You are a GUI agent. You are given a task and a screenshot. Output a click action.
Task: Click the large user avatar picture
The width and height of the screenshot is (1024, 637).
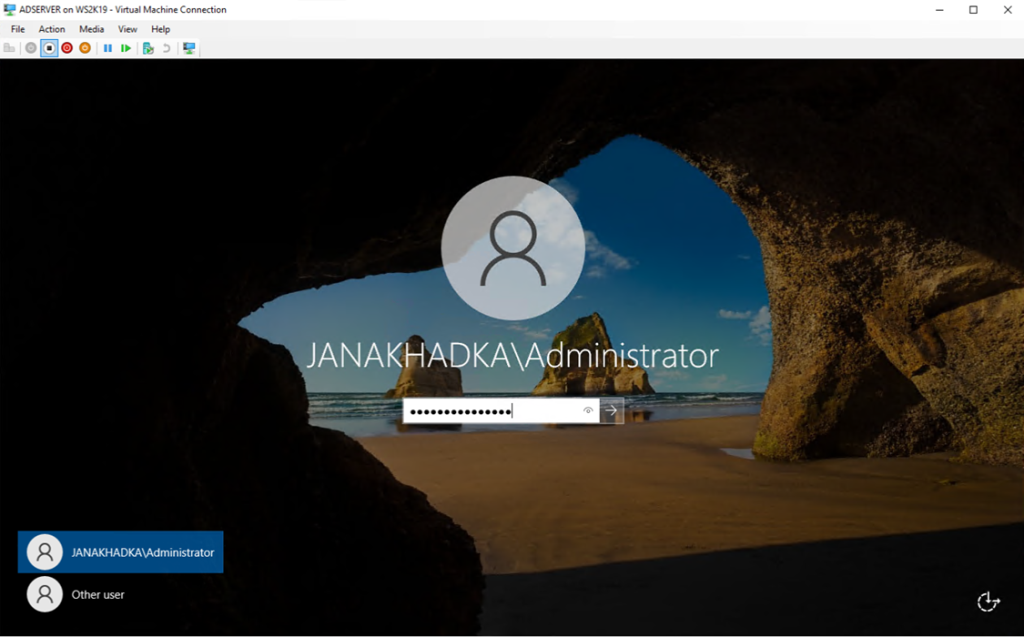[513, 248]
